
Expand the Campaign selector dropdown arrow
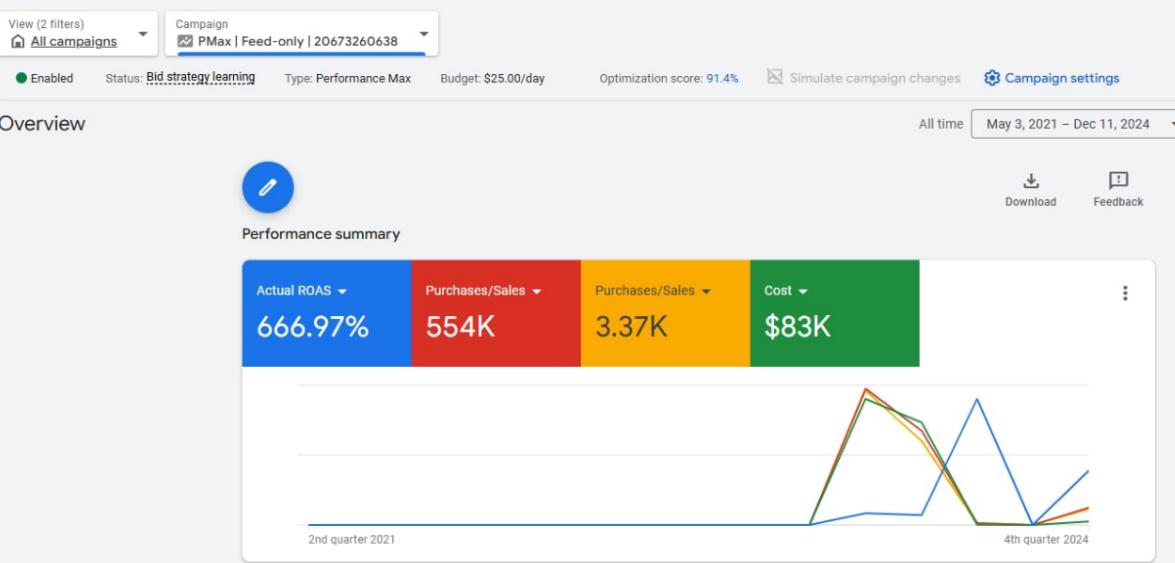[x=423, y=34]
